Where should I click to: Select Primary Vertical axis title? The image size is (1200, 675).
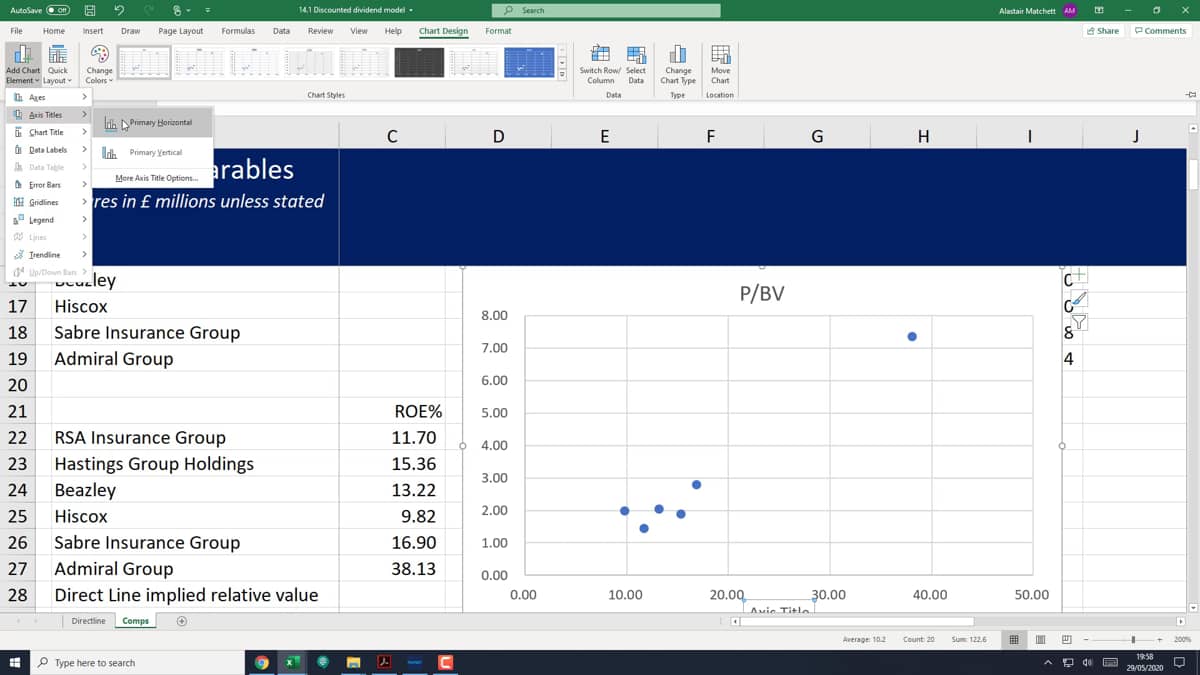(x=152, y=152)
